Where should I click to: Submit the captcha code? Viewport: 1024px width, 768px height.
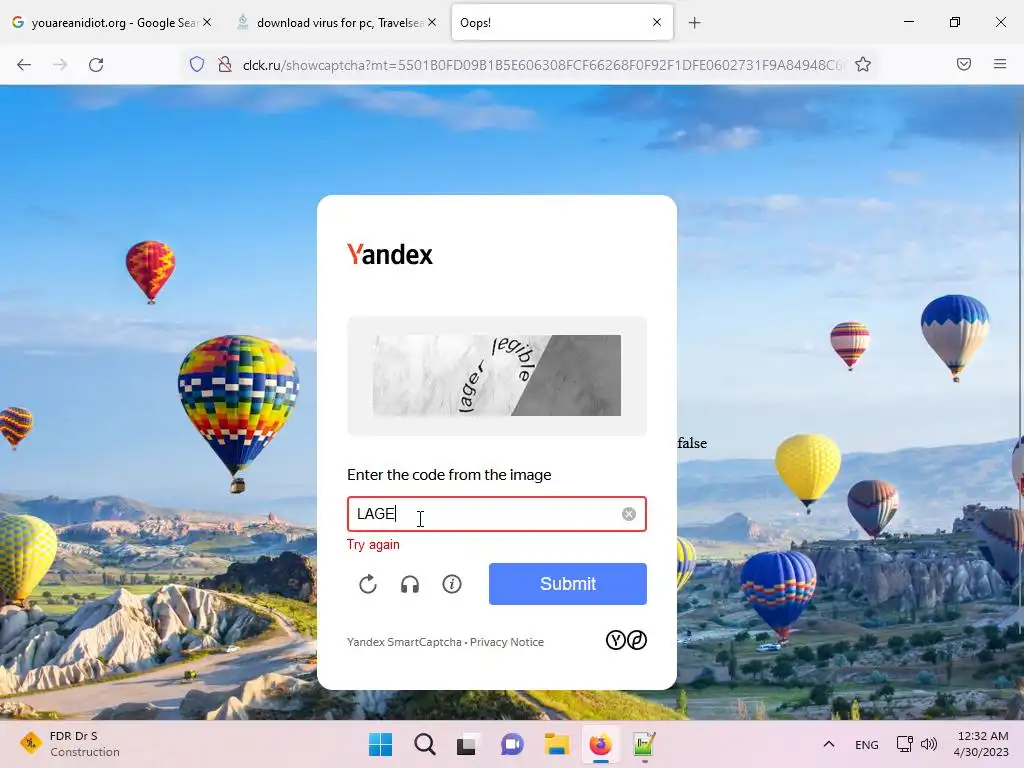(568, 584)
